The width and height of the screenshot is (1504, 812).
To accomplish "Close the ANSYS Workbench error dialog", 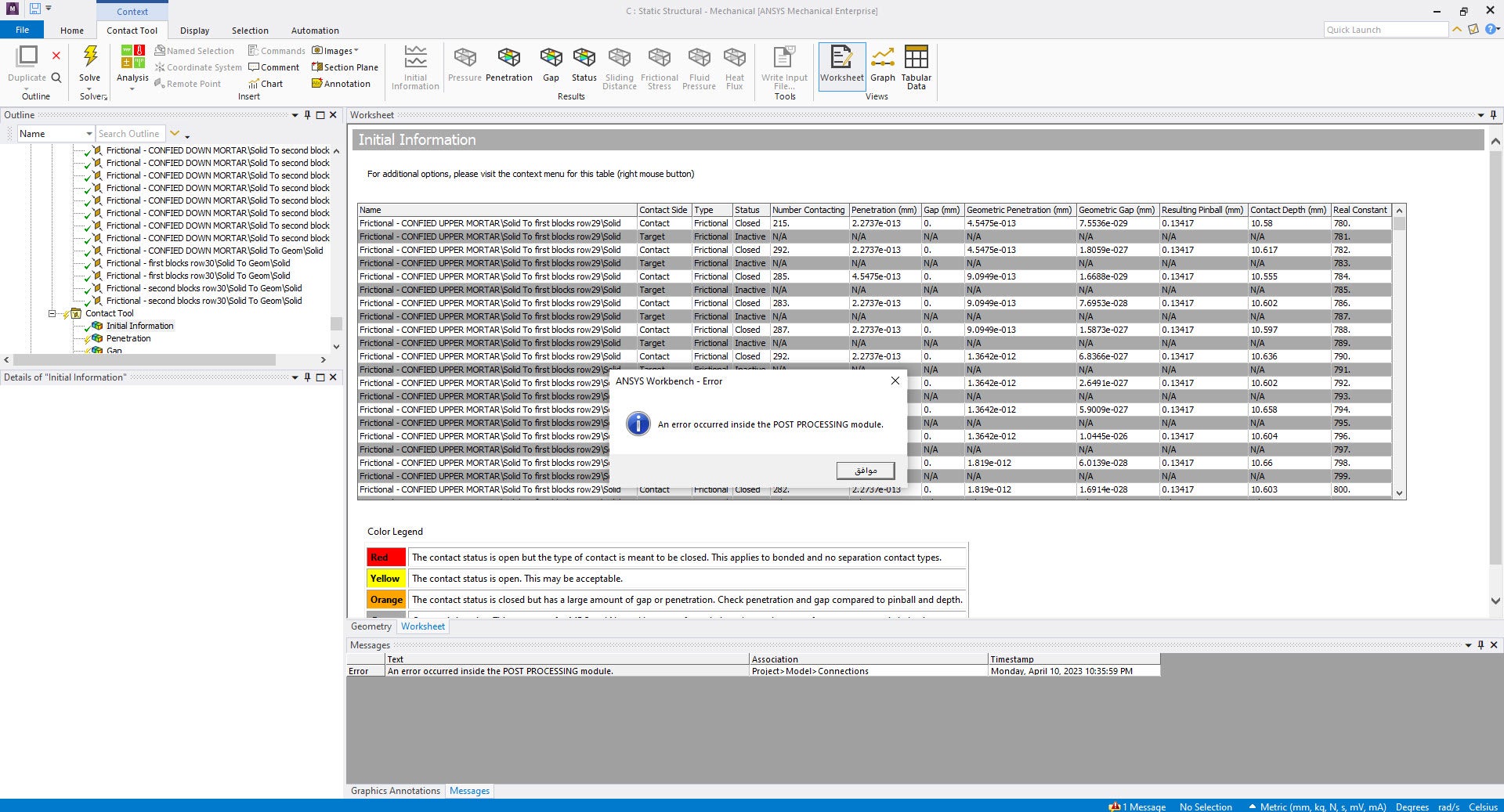I will coord(895,381).
